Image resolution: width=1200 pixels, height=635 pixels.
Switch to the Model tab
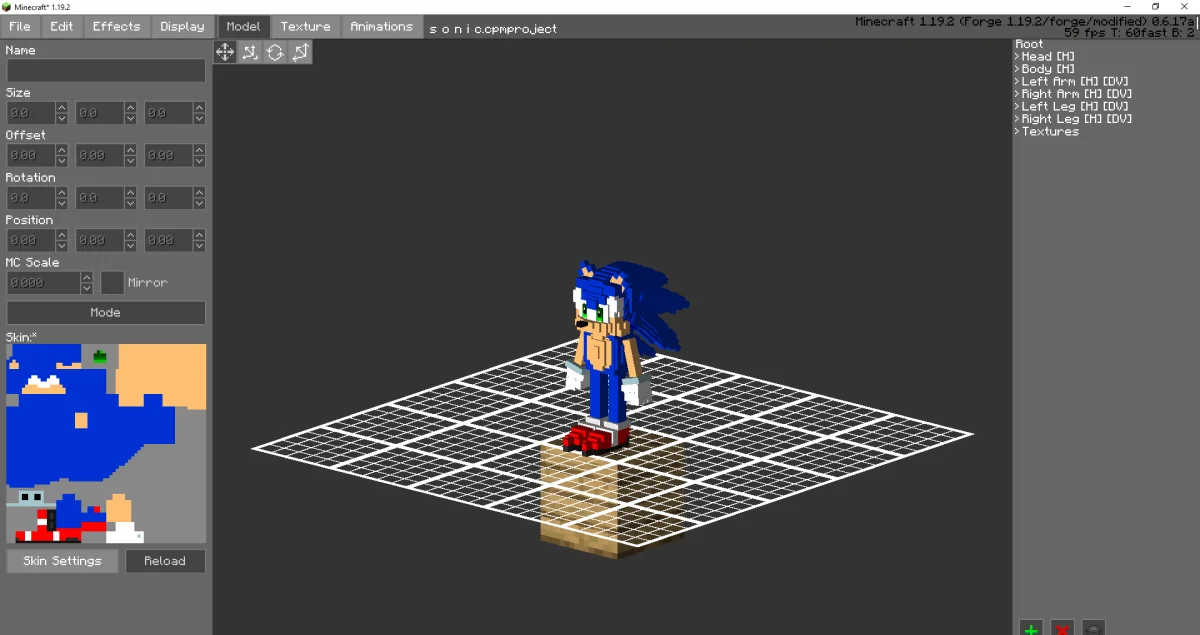tap(243, 26)
